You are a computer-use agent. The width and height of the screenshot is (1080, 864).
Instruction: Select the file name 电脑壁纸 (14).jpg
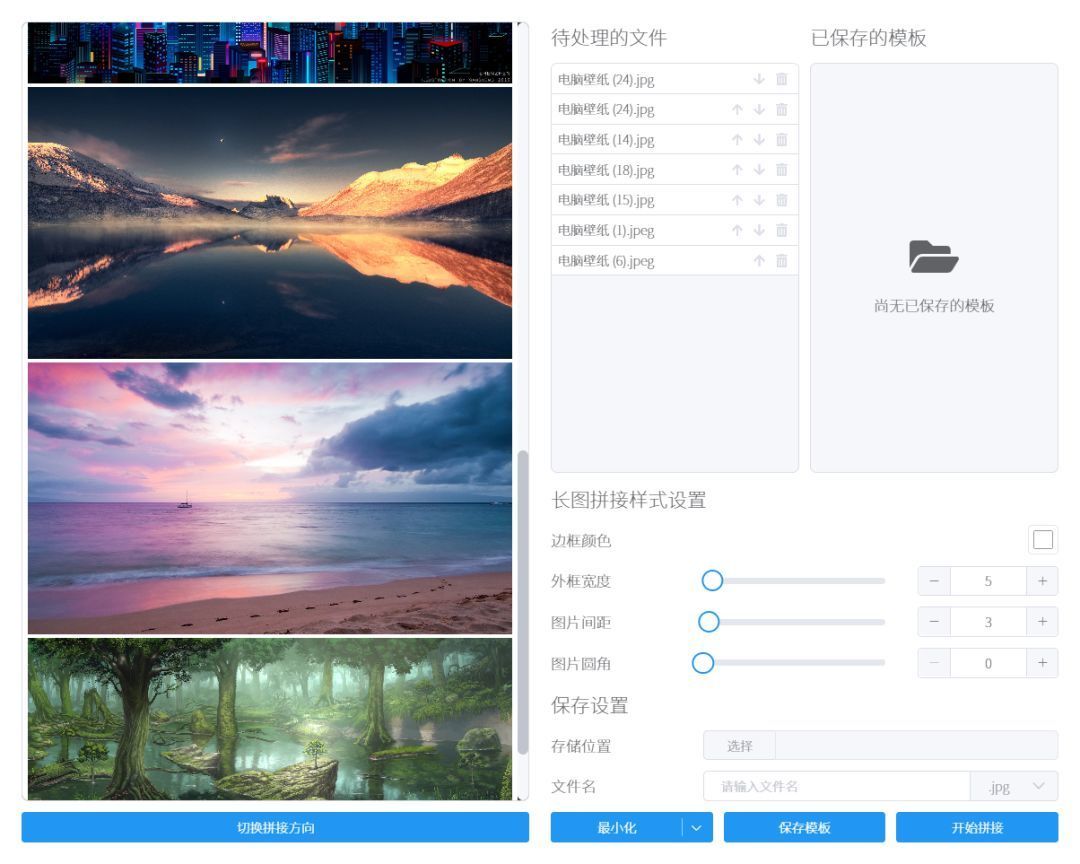(606, 140)
